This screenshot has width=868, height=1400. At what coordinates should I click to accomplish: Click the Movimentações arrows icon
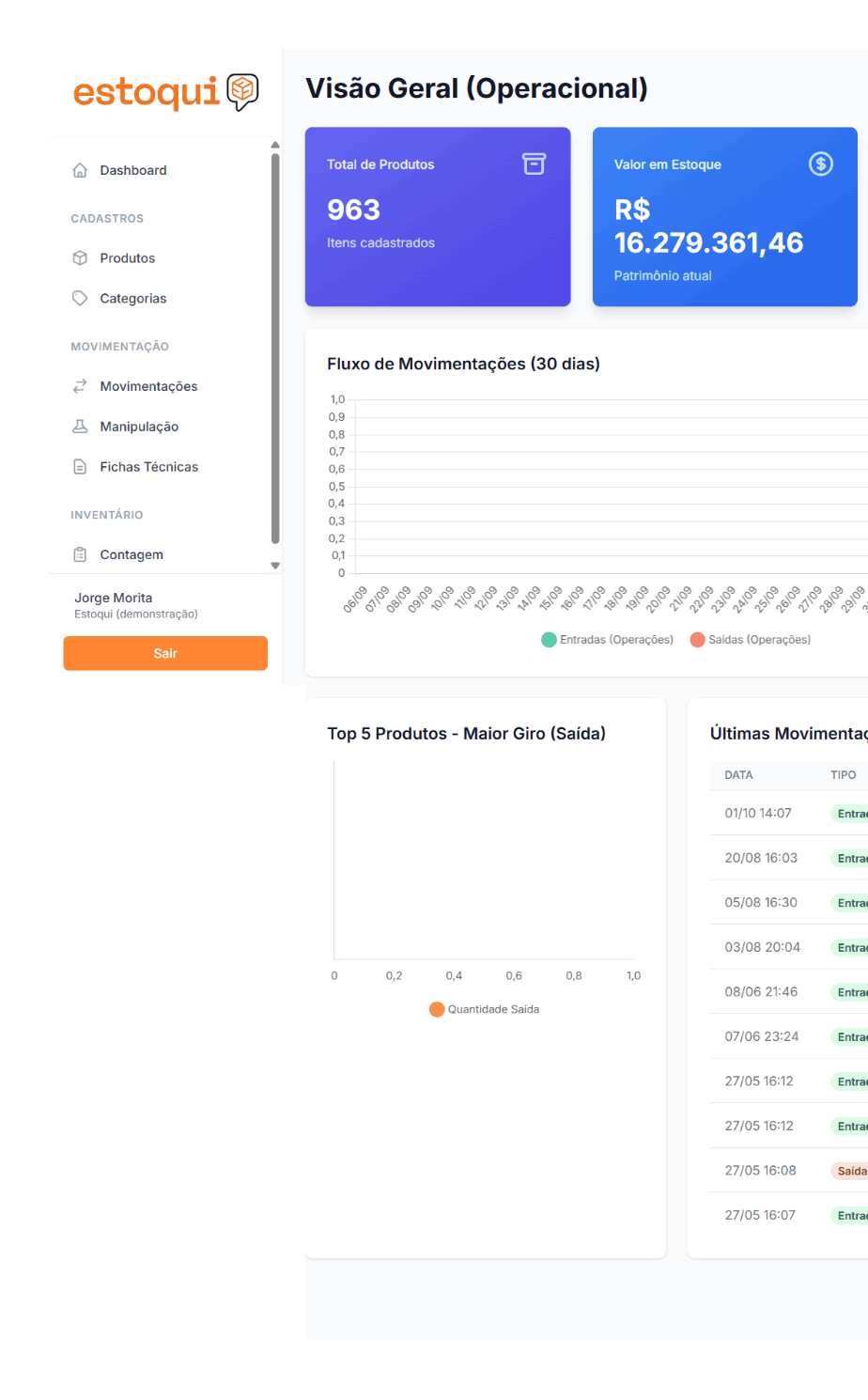click(x=80, y=386)
